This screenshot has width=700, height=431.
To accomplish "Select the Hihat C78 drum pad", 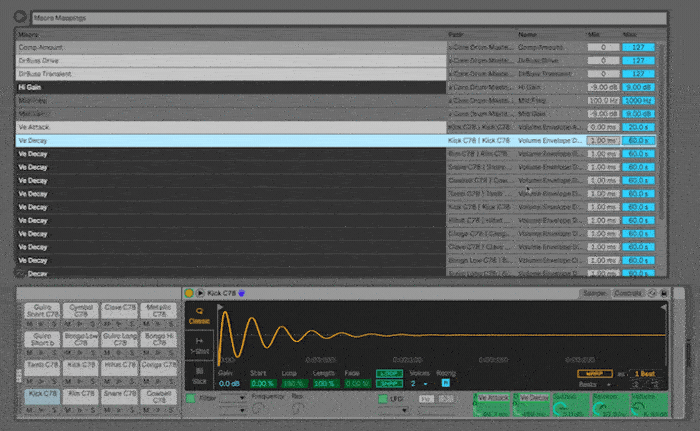I will click(x=119, y=367).
